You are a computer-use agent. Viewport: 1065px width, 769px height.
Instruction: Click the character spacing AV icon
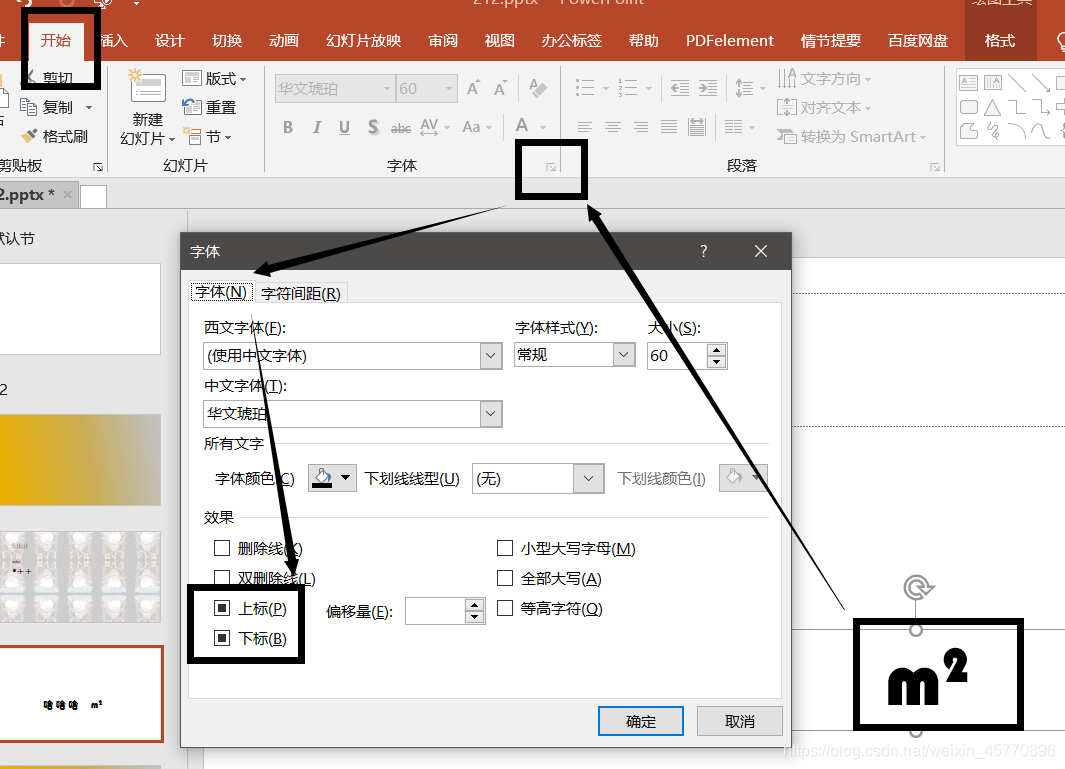tap(429, 127)
